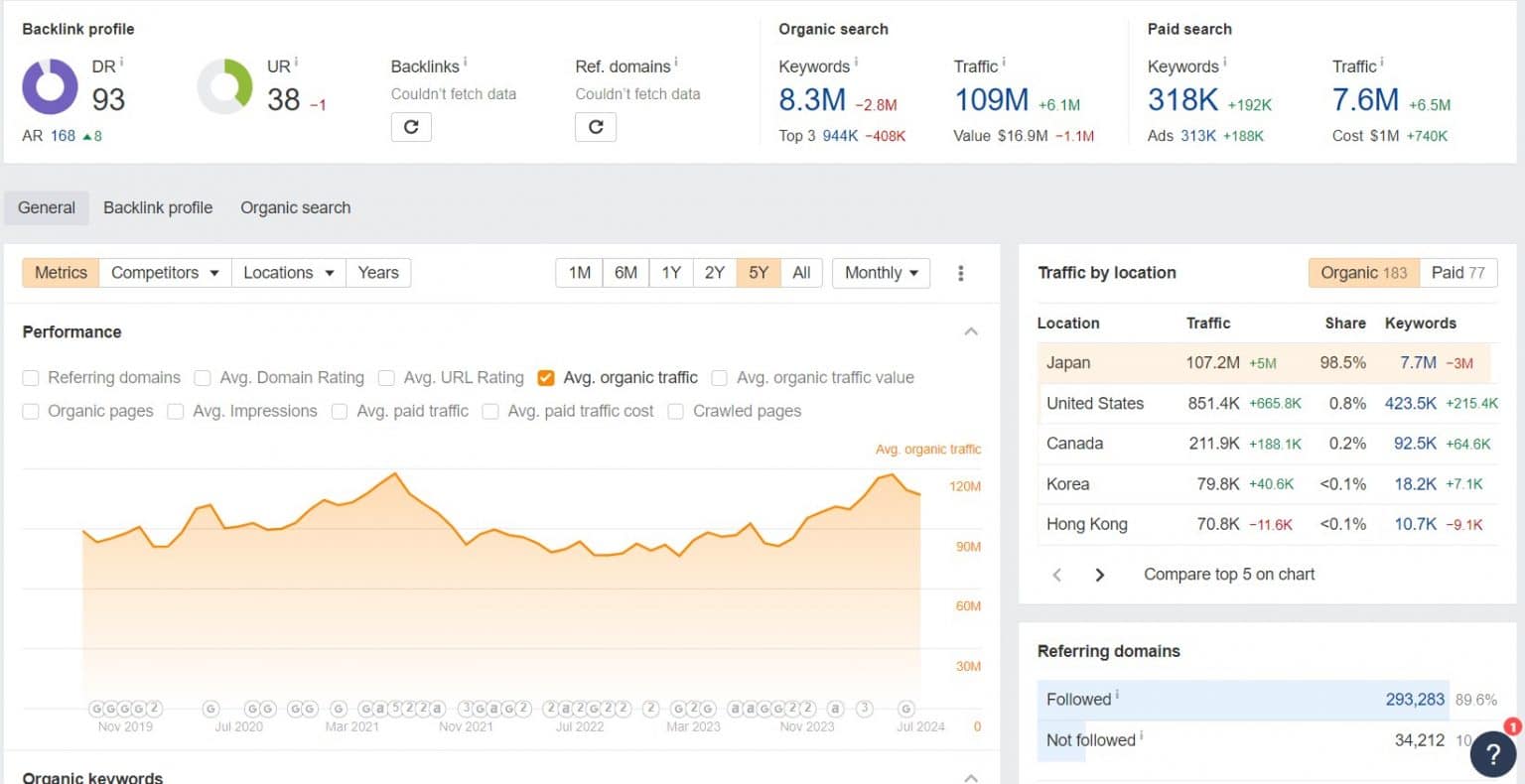Uncheck Avg. organic traffic
Screen dimensions: 1525x784
(546, 377)
